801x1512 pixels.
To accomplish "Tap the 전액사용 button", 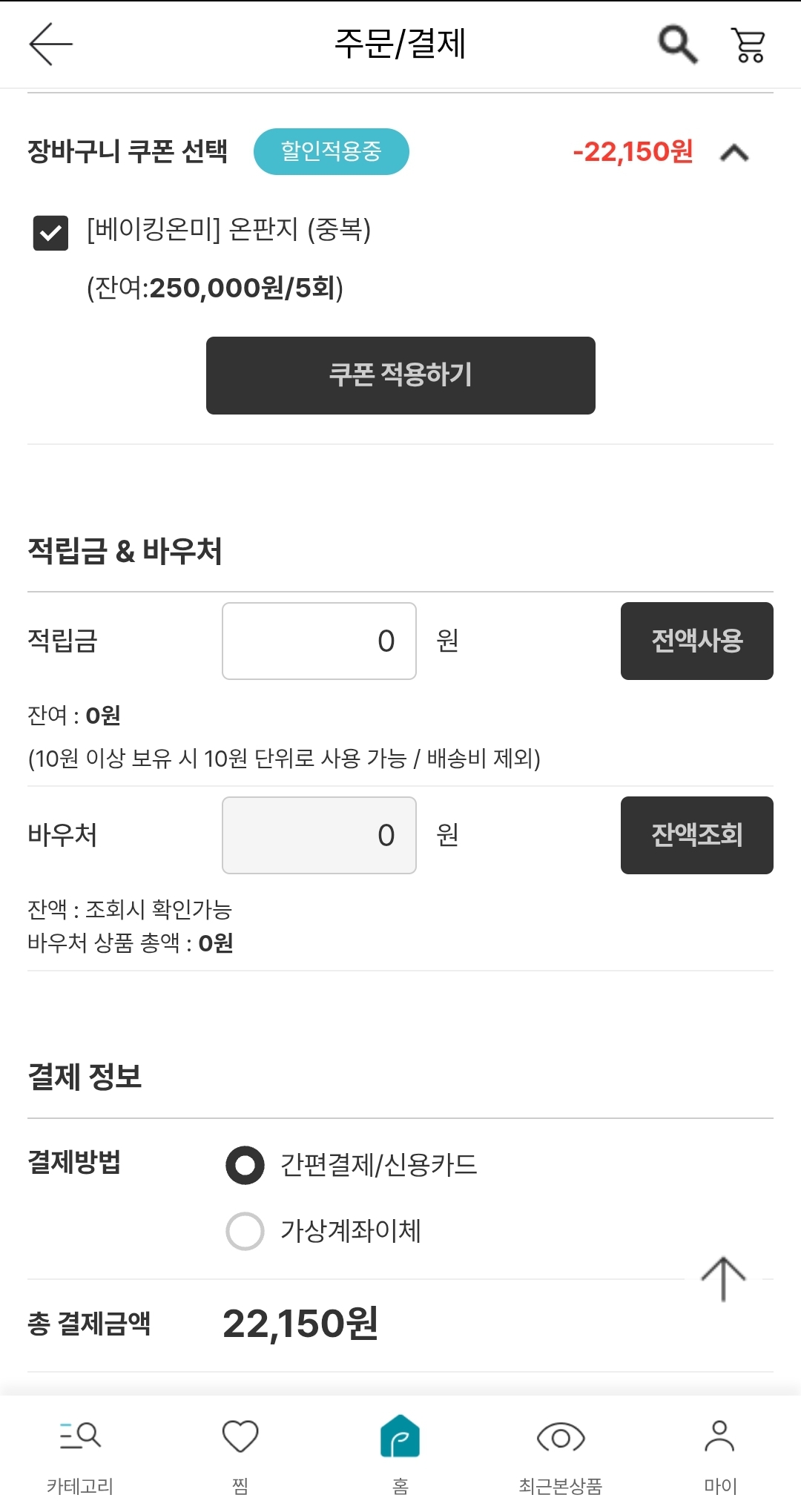I will (x=697, y=641).
